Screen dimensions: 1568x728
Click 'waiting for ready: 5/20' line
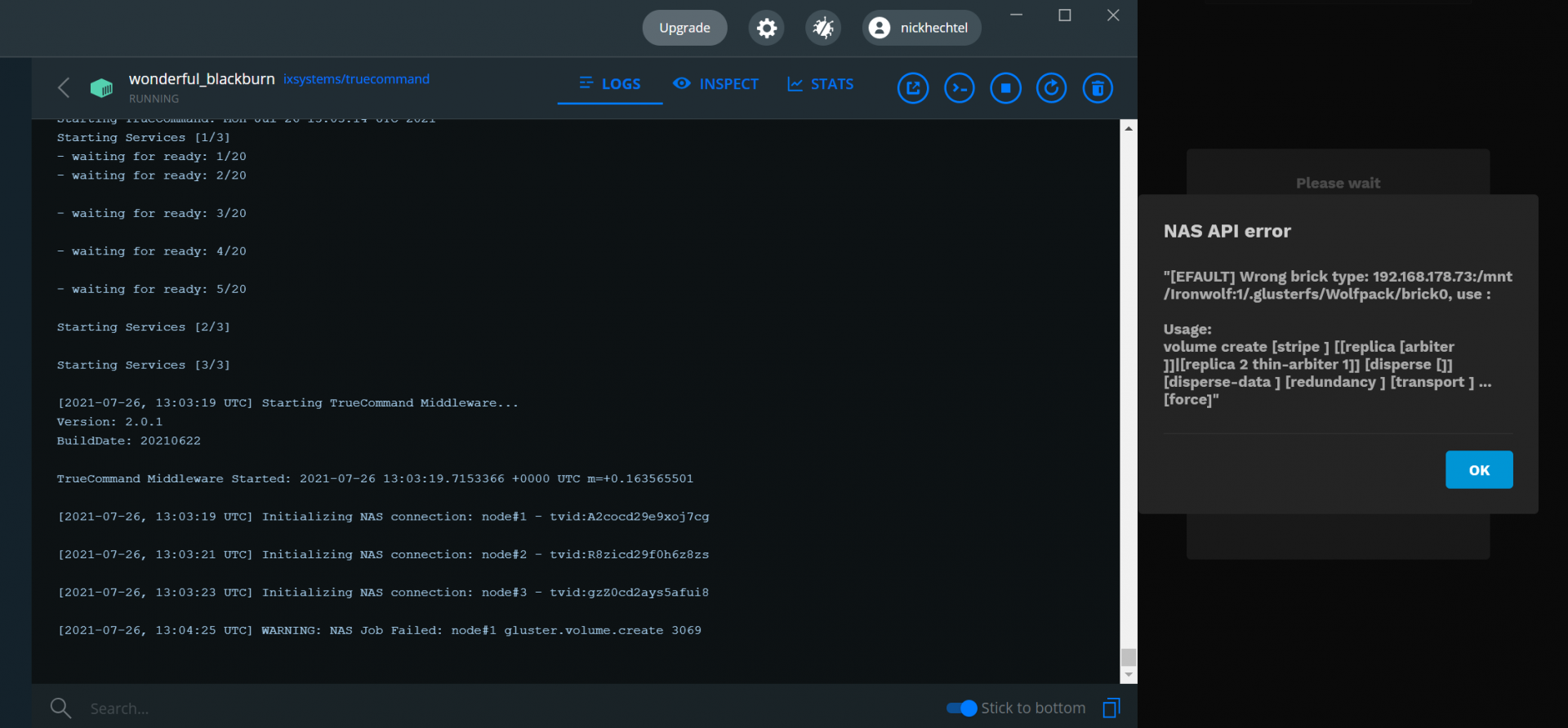(x=152, y=289)
